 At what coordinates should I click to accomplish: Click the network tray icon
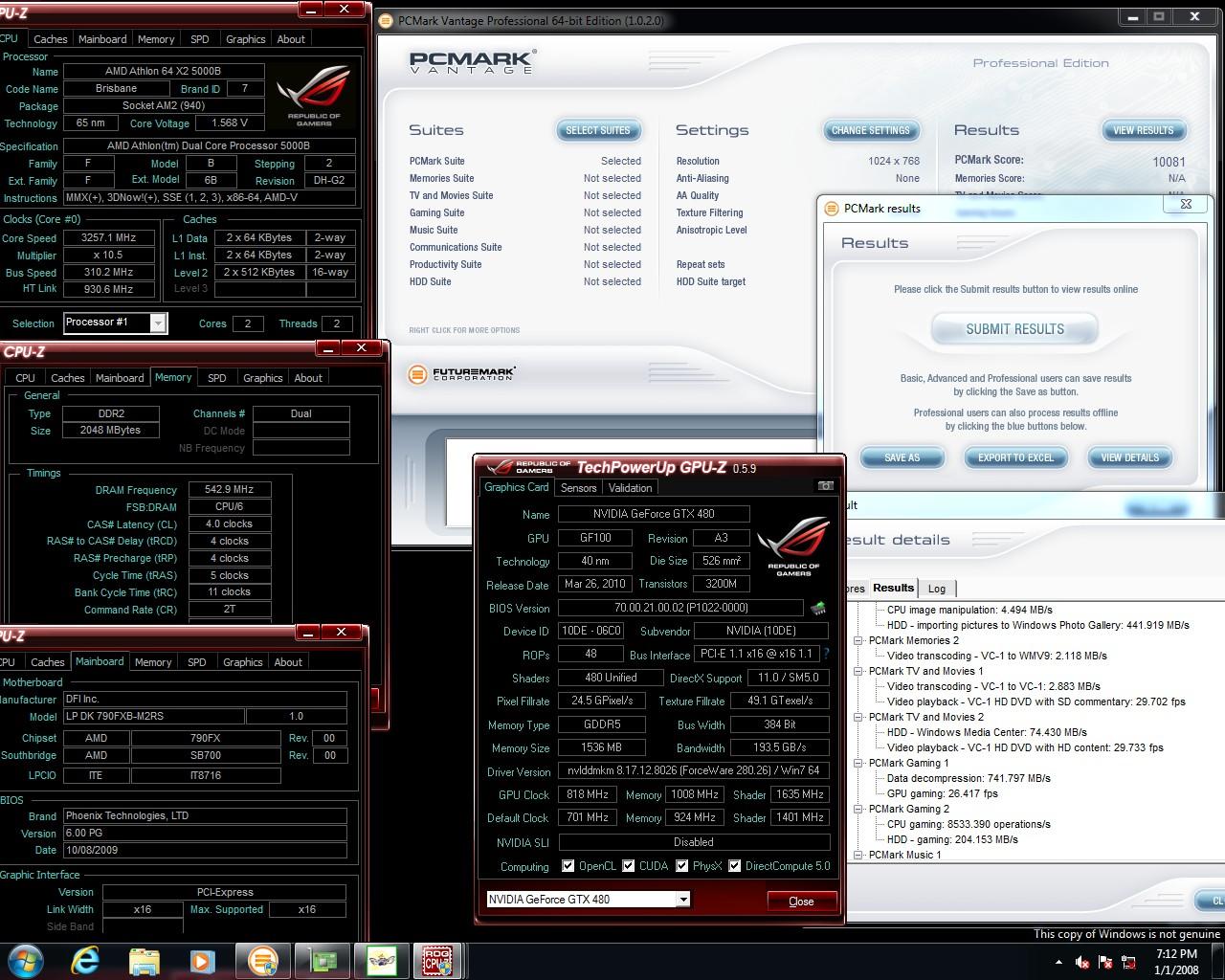coord(1129,962)
